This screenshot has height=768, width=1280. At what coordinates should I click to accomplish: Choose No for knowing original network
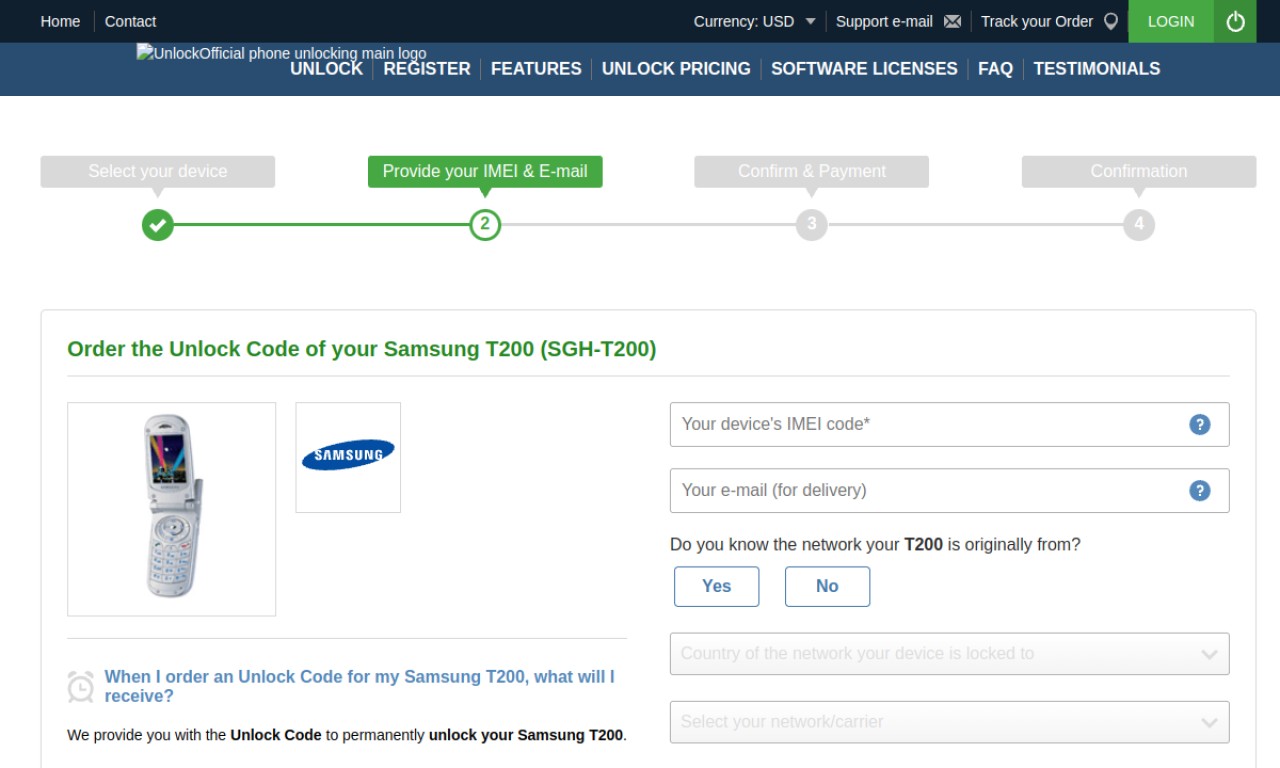point(827,586)
